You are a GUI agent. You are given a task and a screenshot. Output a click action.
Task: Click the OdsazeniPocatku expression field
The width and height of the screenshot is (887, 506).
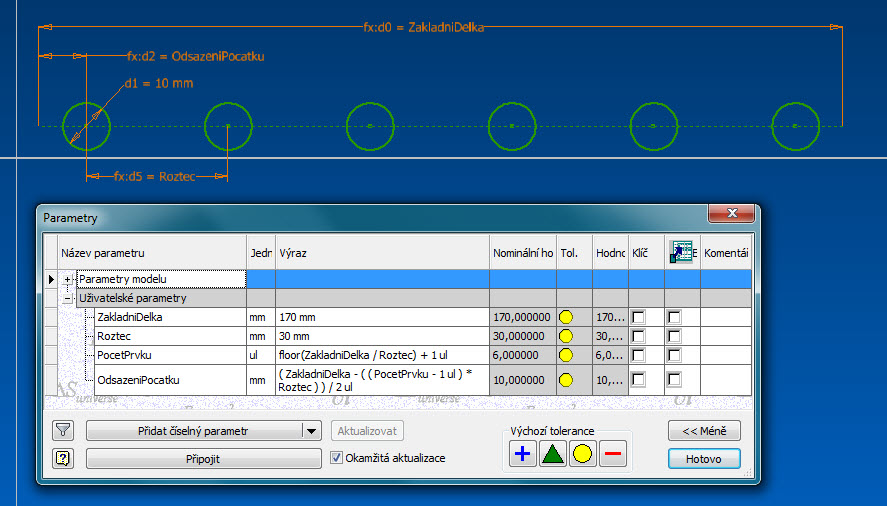pyautogui.click(x=382, y=380)
